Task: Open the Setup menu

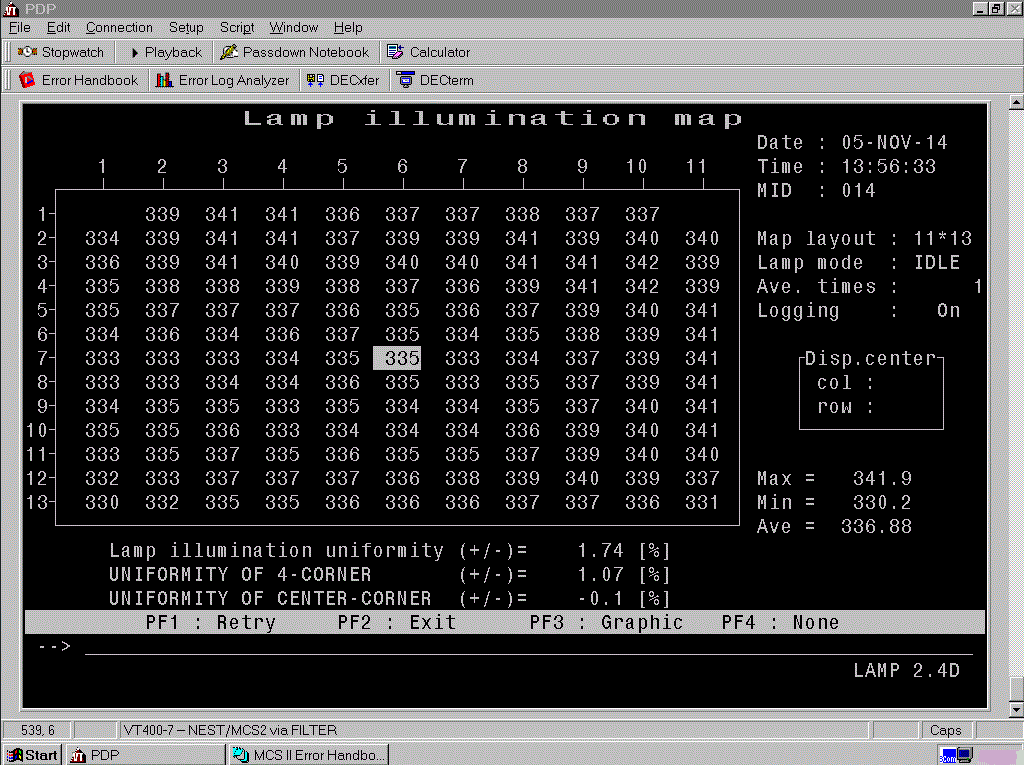Action: [x=186, y=27]
